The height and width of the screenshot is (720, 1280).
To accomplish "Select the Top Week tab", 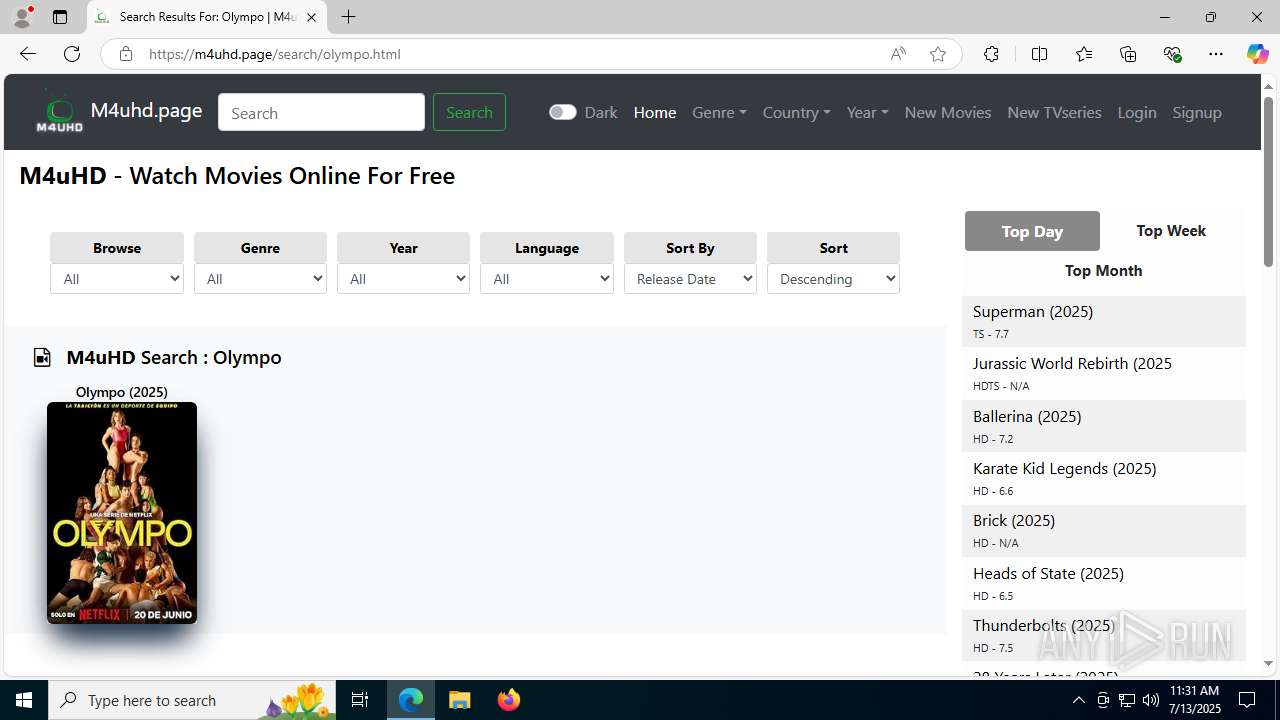I will click(1171, 231).
